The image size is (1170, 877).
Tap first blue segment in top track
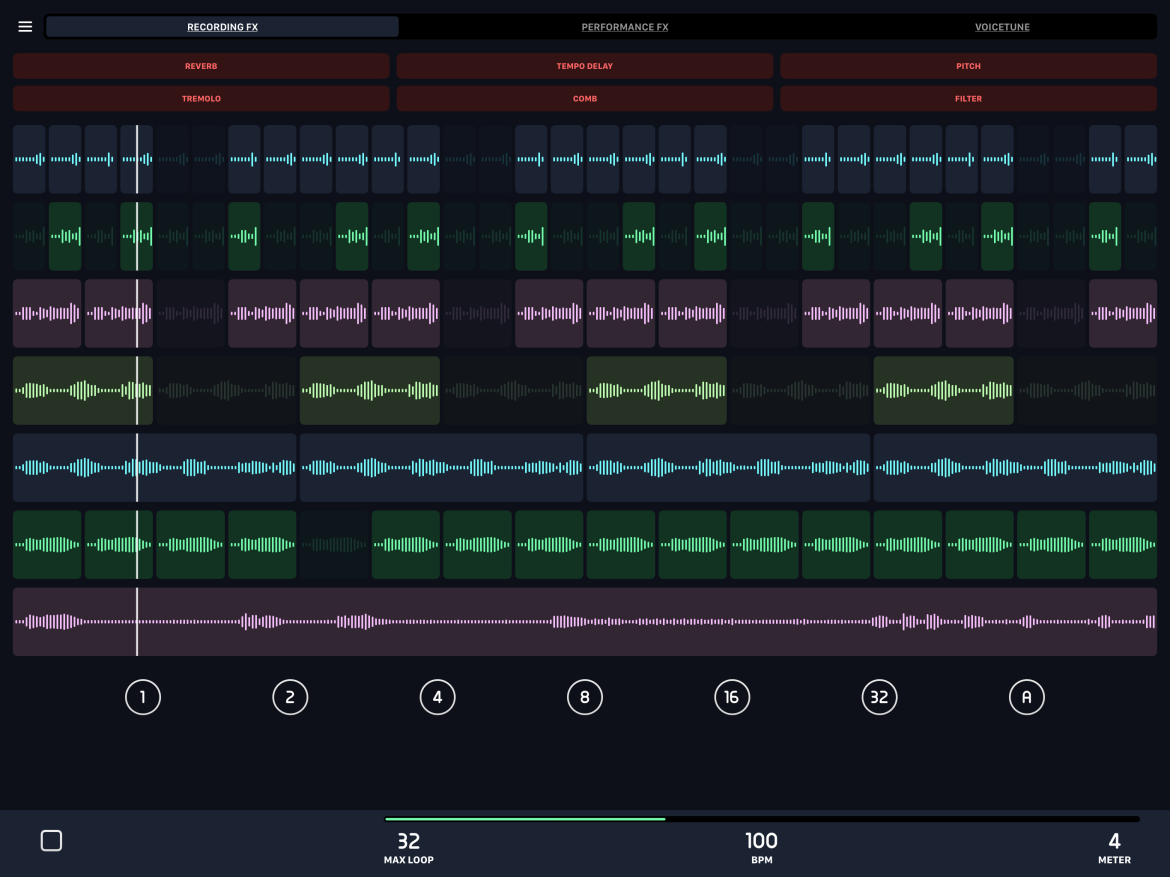coord(29,159)
